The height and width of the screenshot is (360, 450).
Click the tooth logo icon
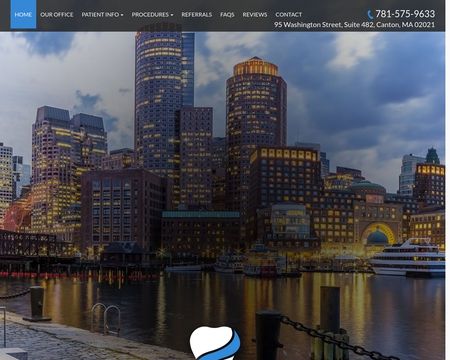[x=215, y=343]
